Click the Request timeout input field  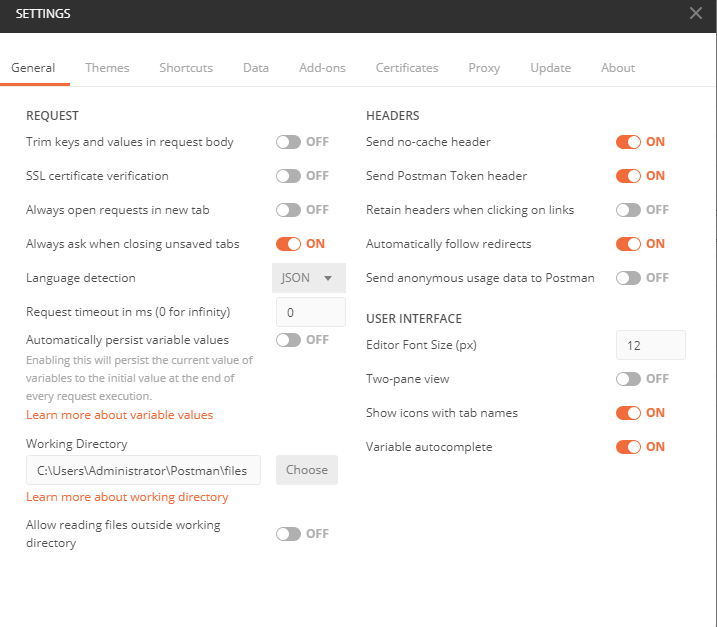(x=311, y=312)
